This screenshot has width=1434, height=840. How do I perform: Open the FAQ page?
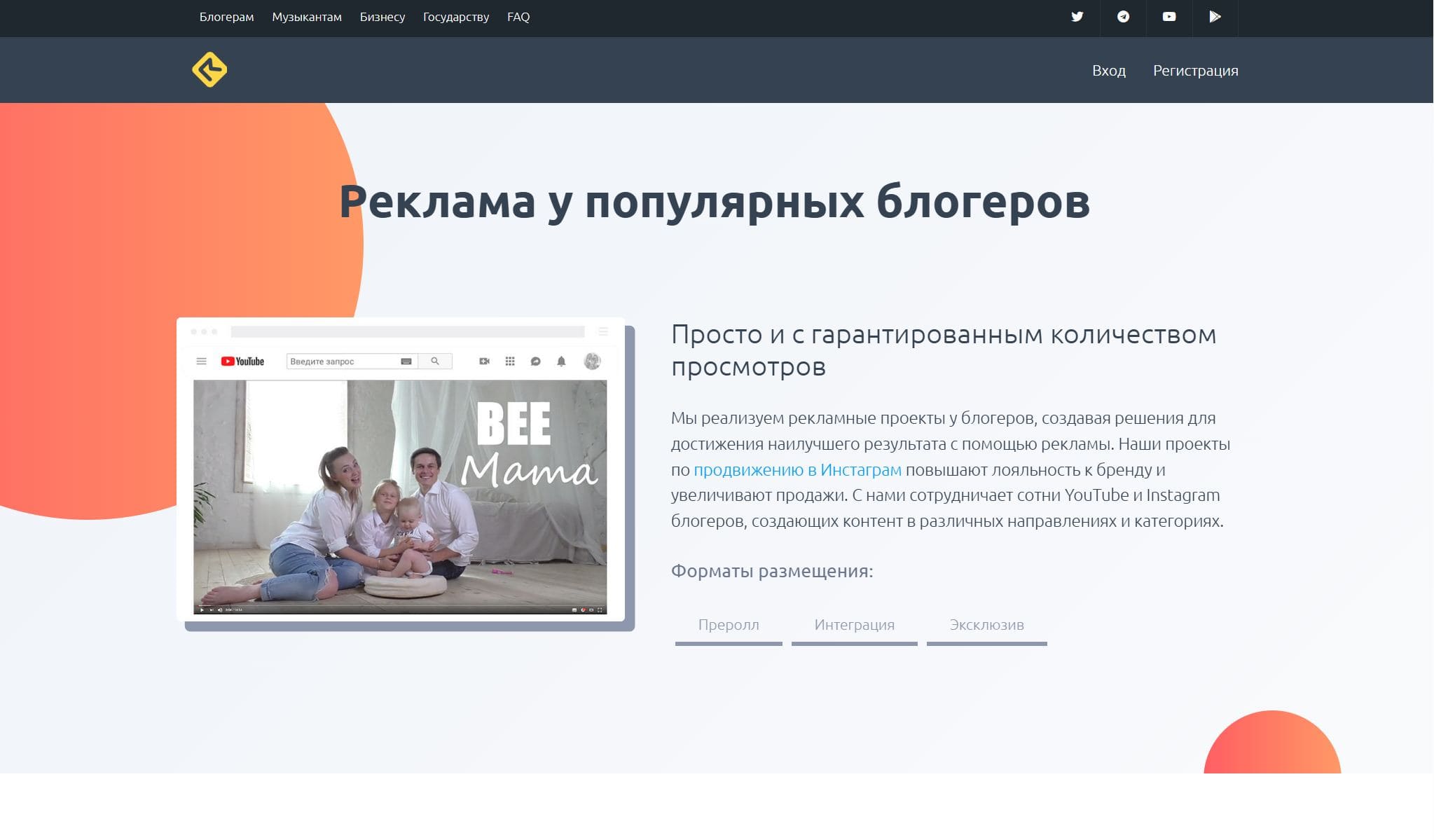(x=518, y=17)
